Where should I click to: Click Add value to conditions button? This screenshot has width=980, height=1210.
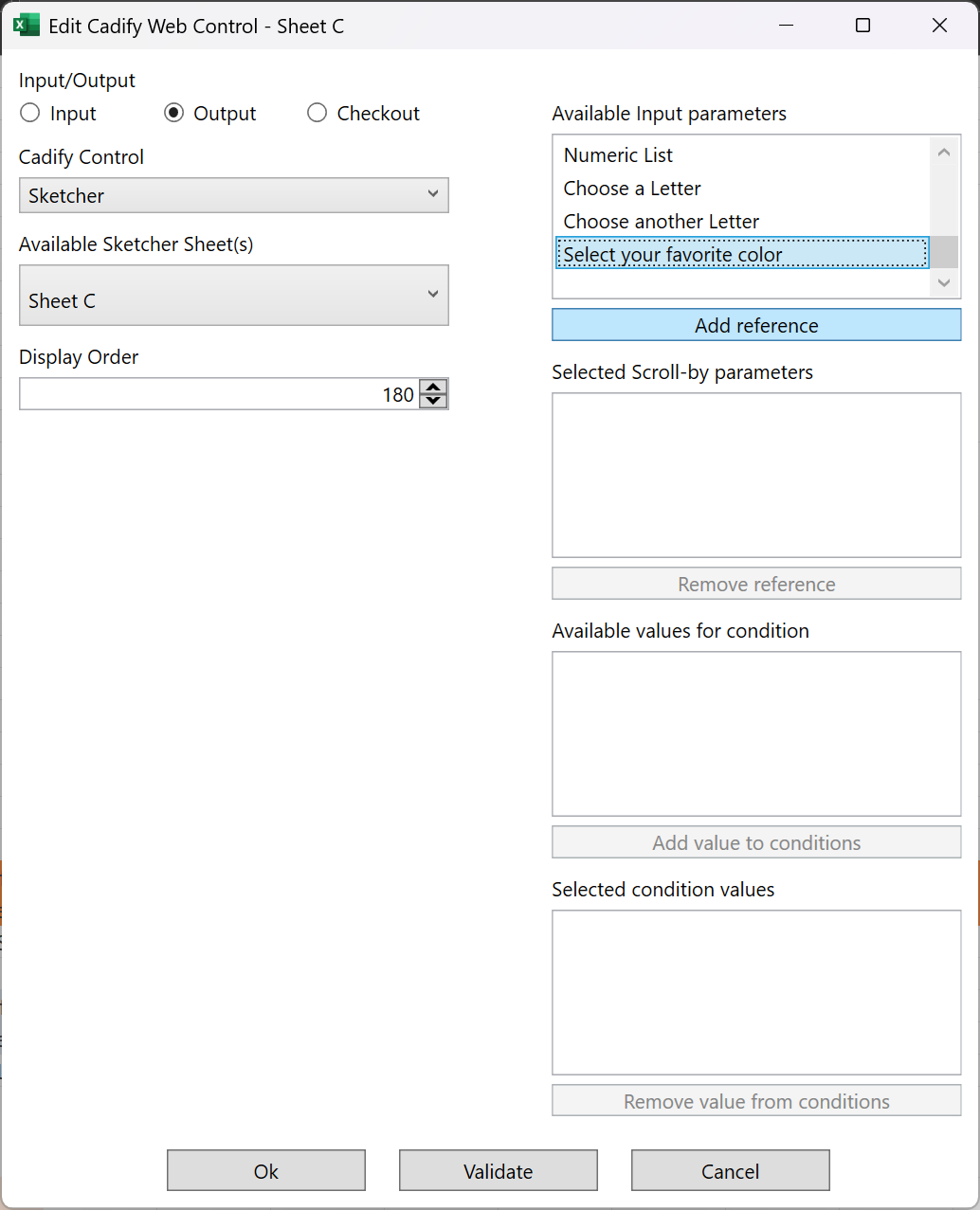point(756,842)
